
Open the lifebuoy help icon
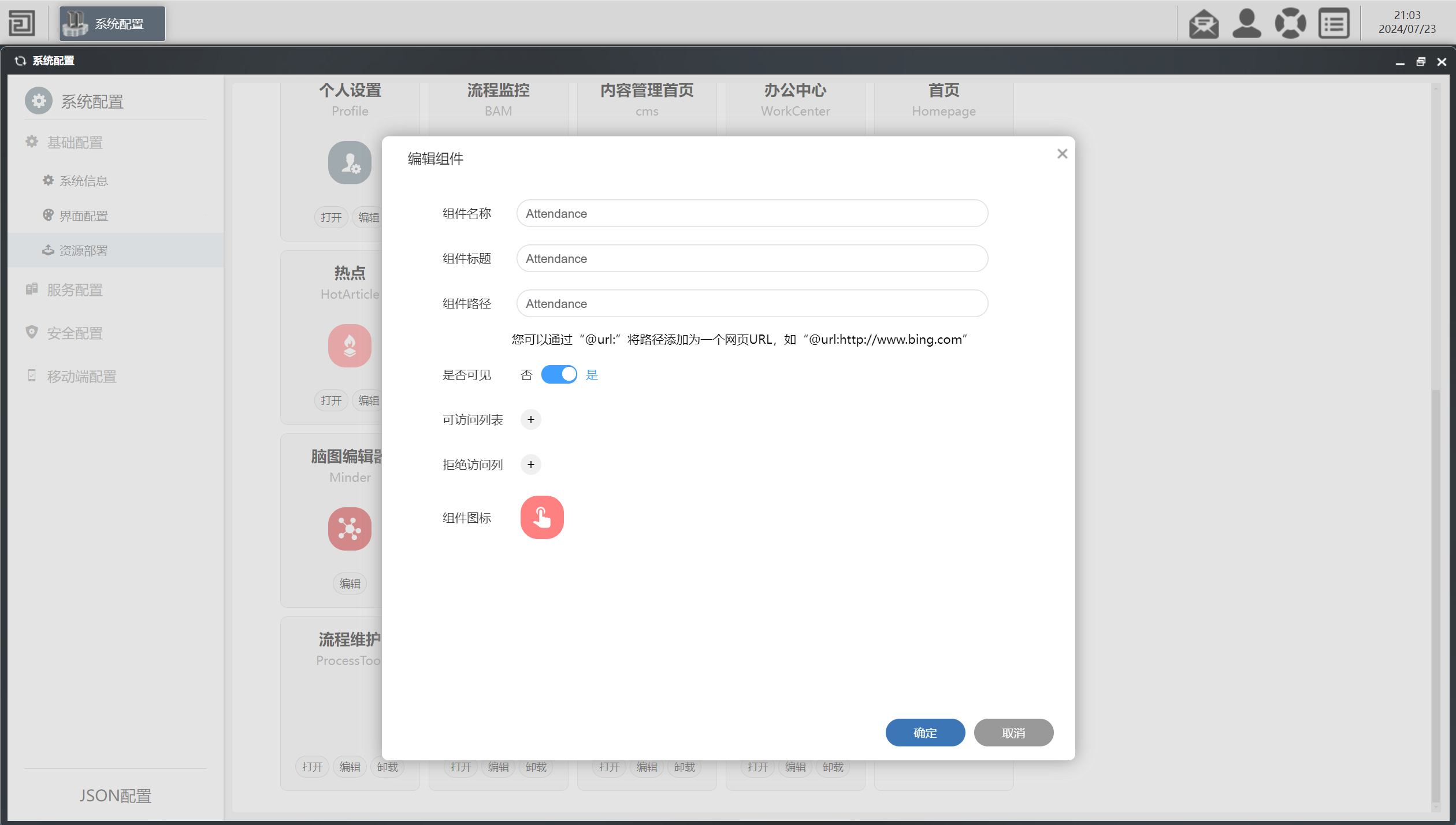click(x=1290, y=24)
